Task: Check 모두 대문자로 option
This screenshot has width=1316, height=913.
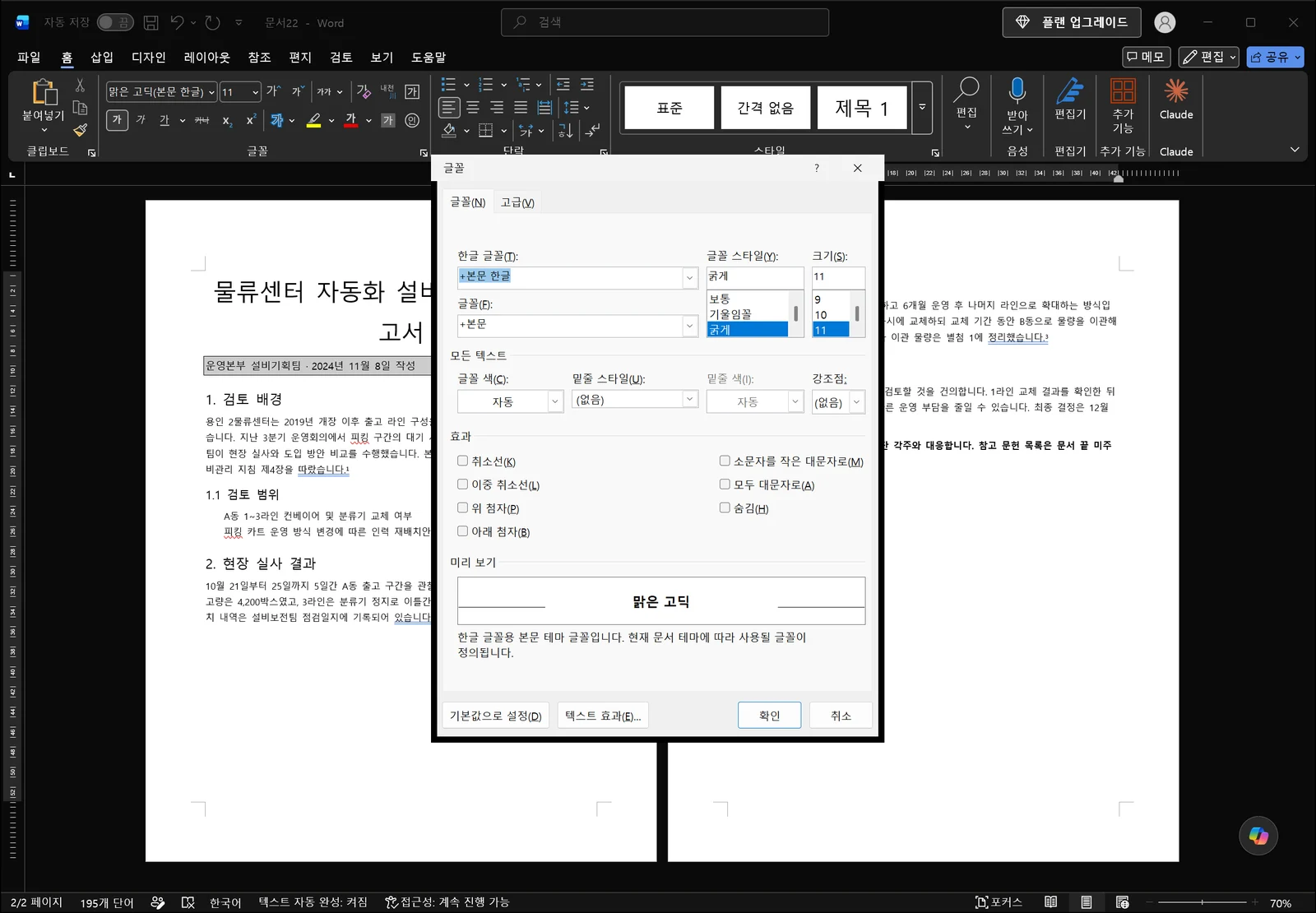Action: [x=725, y=484]
